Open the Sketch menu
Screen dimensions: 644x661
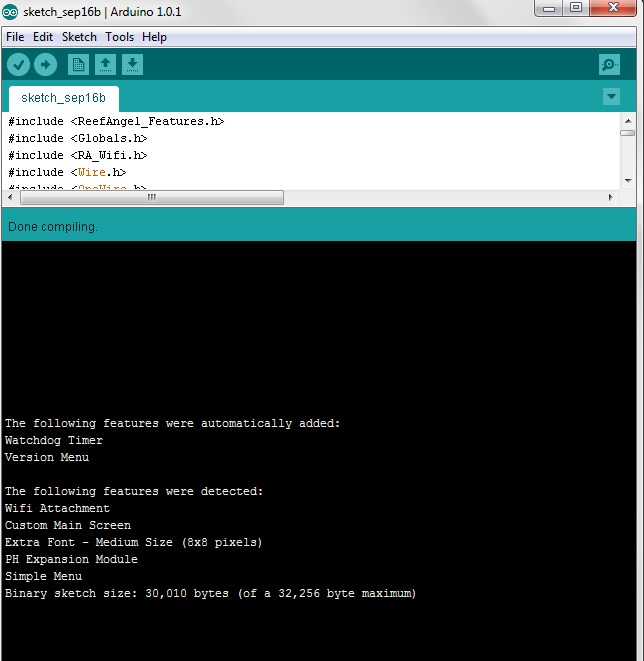pos(79,37)
